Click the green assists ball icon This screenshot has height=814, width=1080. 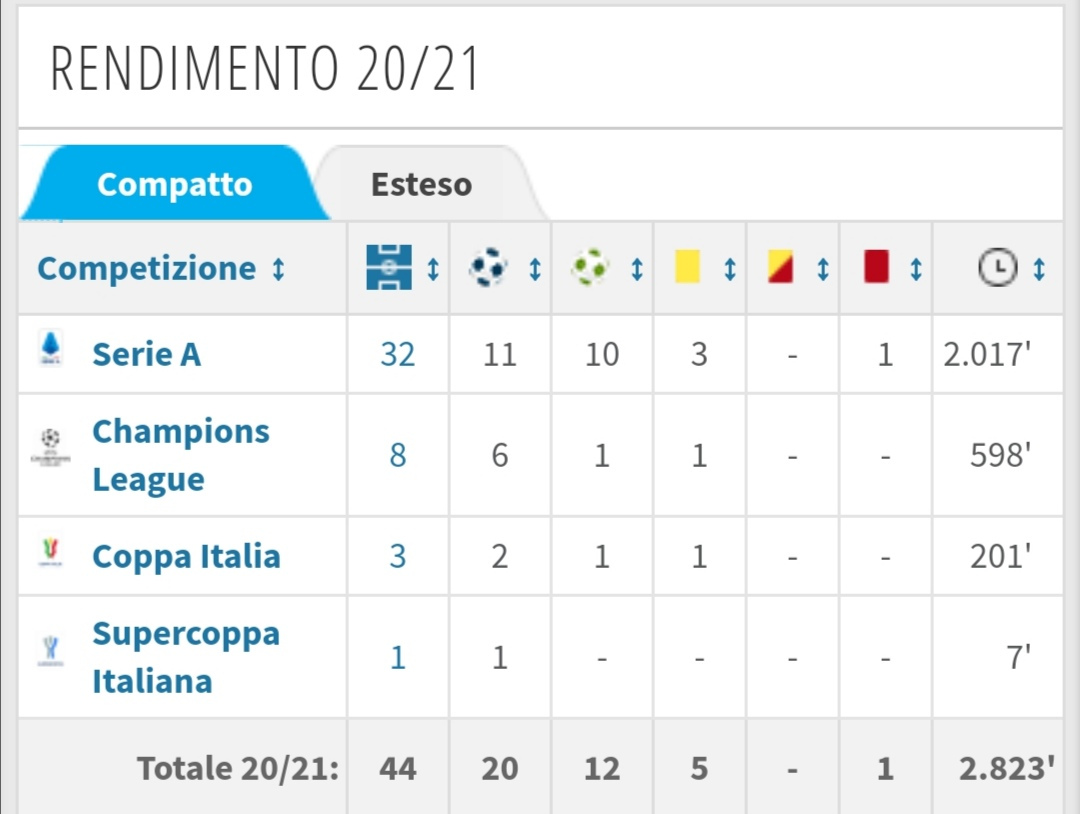590,267
